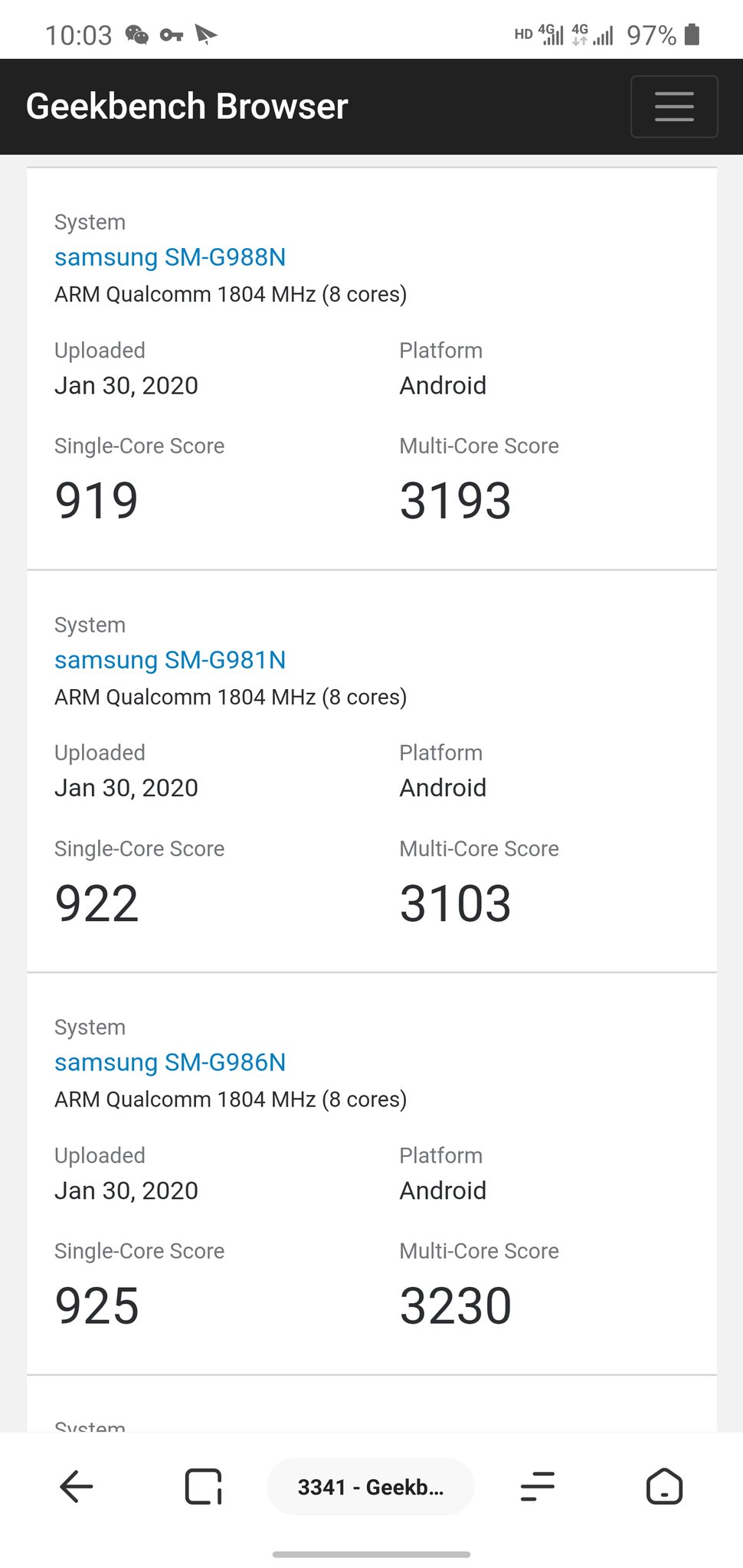Image resolution: width=743 pixels, height=1568 pixels.
Task: Tap the browser back arrow
Action: (76, 1487)
